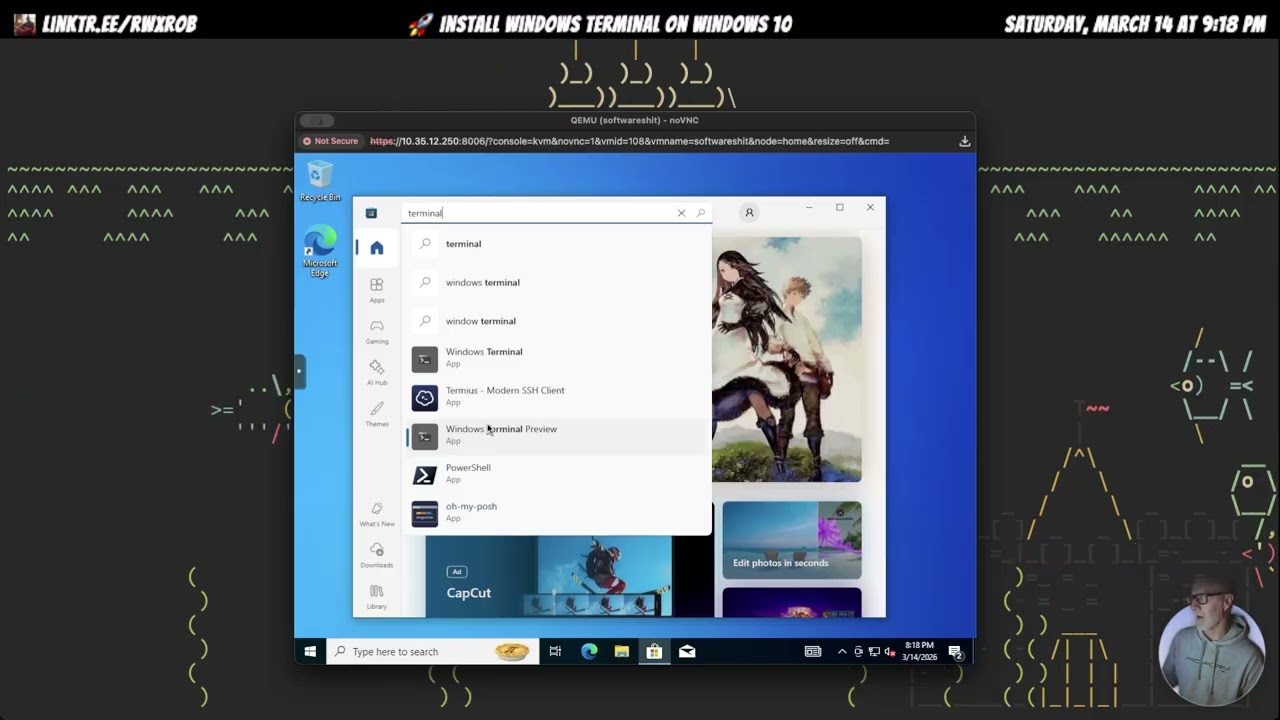Click the download icon in noVNC address bar
This screenshot has height=720, width=1280.
coord(965,141)
